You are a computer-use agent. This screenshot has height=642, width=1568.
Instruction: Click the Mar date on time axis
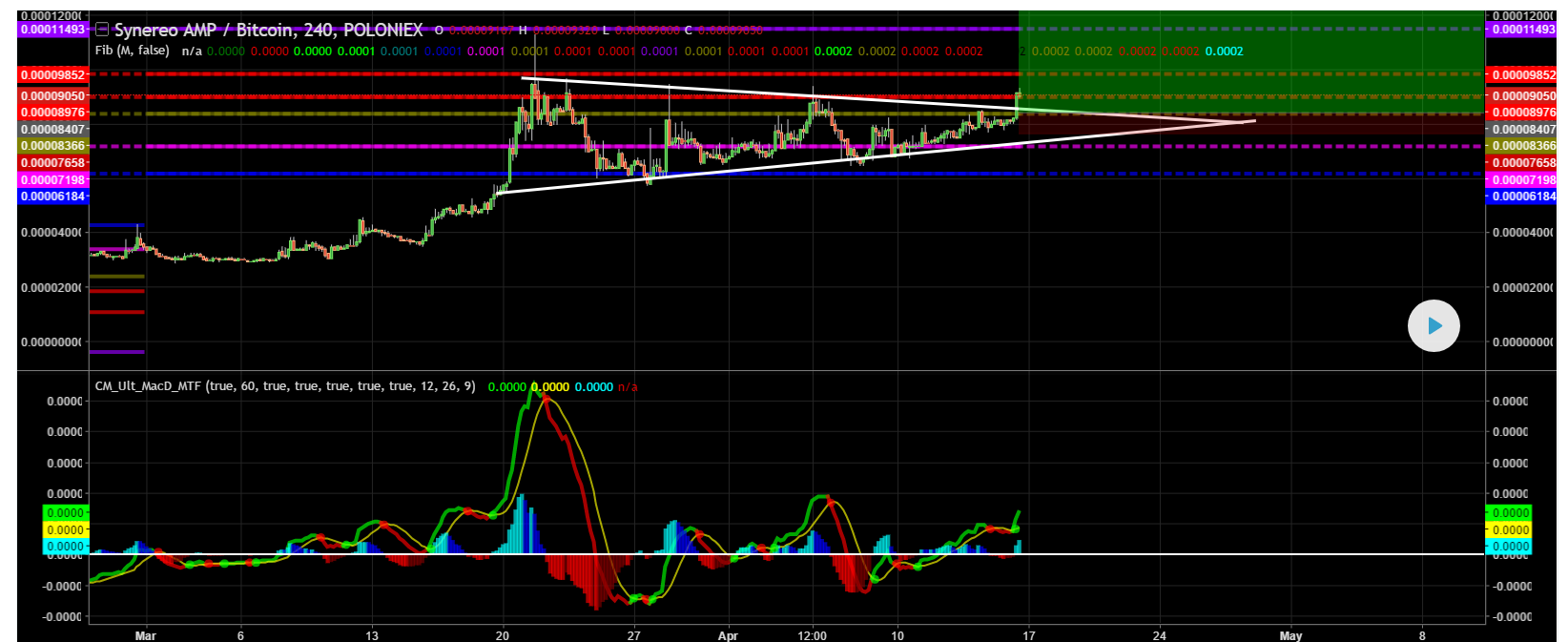click(x=145, y=635)
